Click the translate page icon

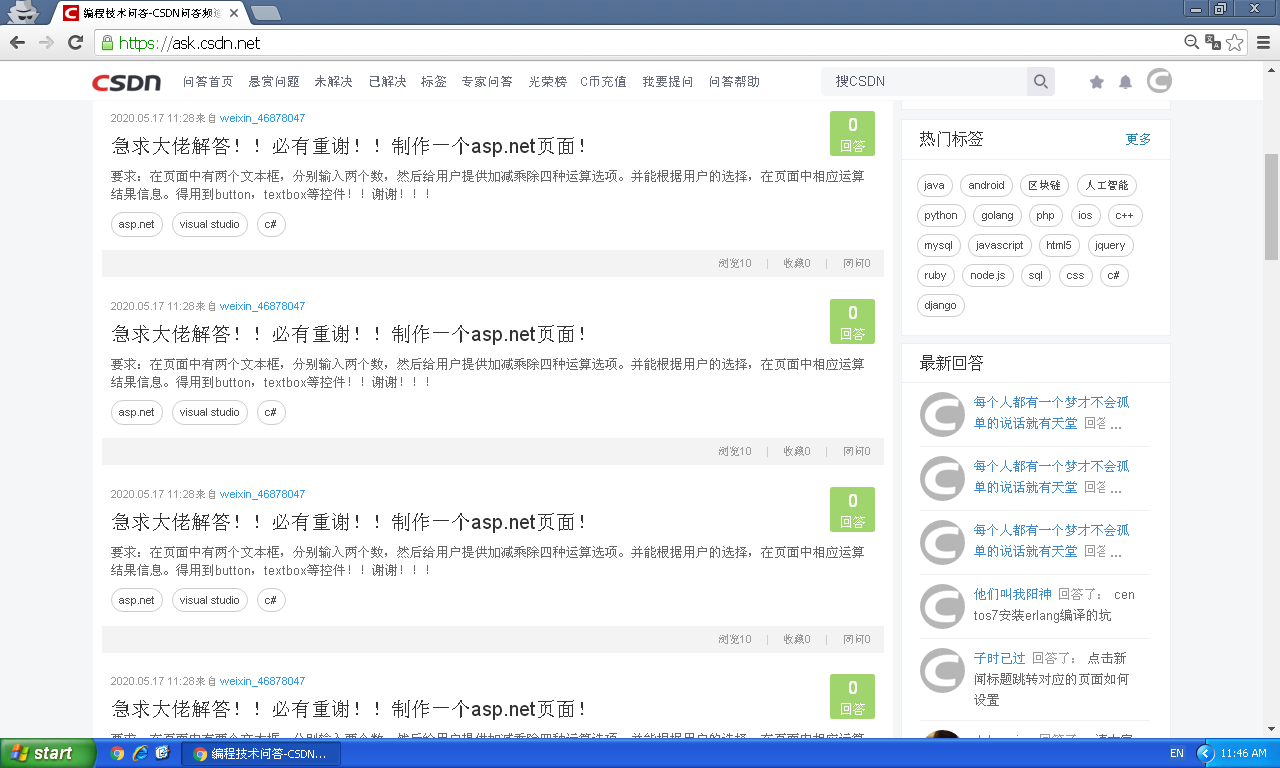[1213, 42]
